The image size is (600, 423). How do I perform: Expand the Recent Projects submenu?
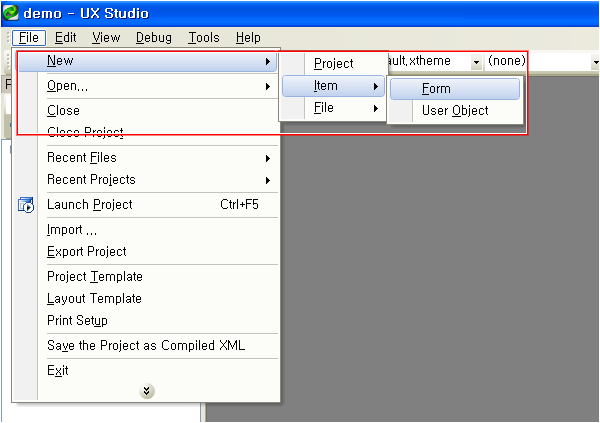148,180
